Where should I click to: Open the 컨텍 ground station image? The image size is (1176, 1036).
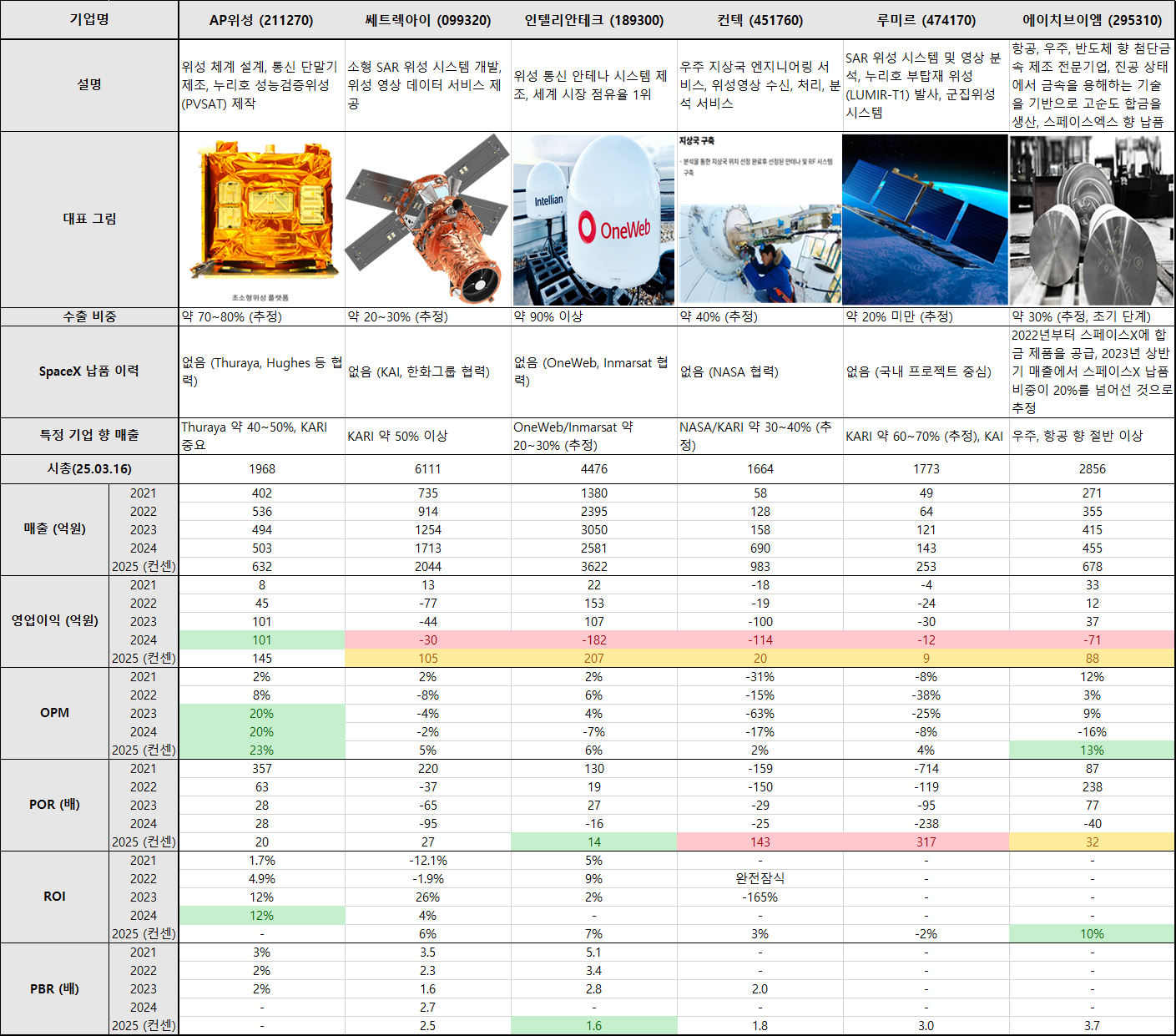(760, 220)
